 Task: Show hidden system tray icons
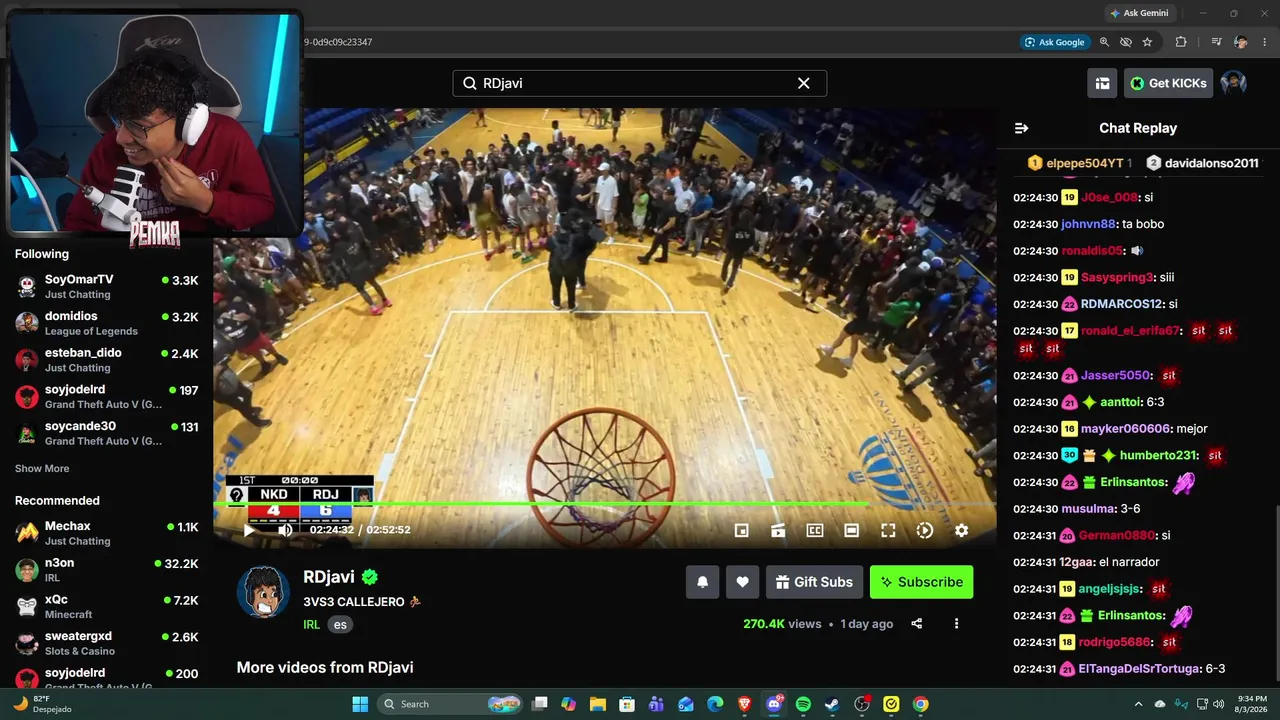(x=1138, y=704)
